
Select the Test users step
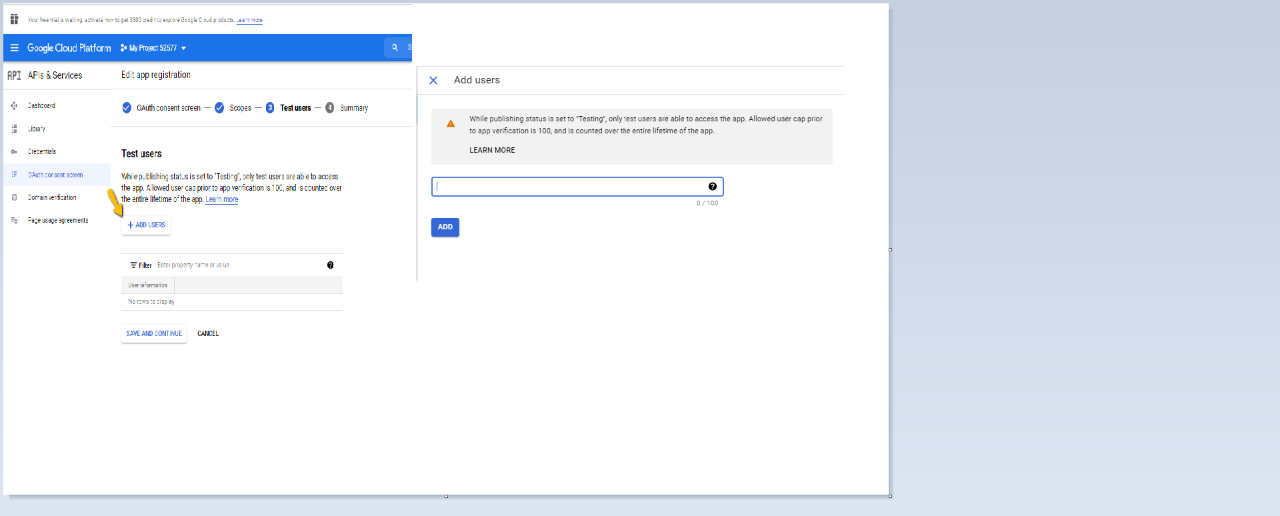pos(288,108)
